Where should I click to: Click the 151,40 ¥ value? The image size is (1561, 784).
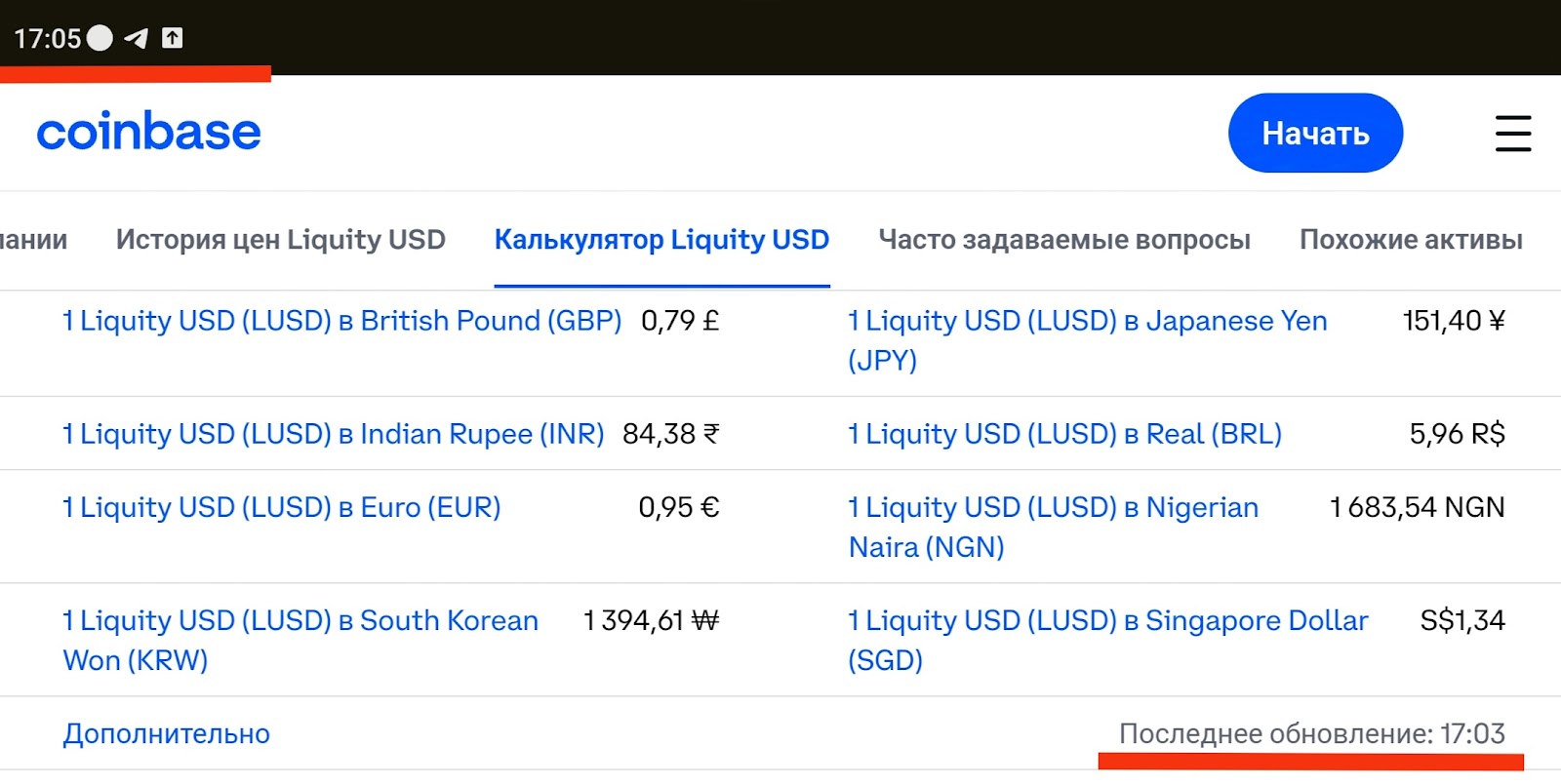tap(1454, 321)
